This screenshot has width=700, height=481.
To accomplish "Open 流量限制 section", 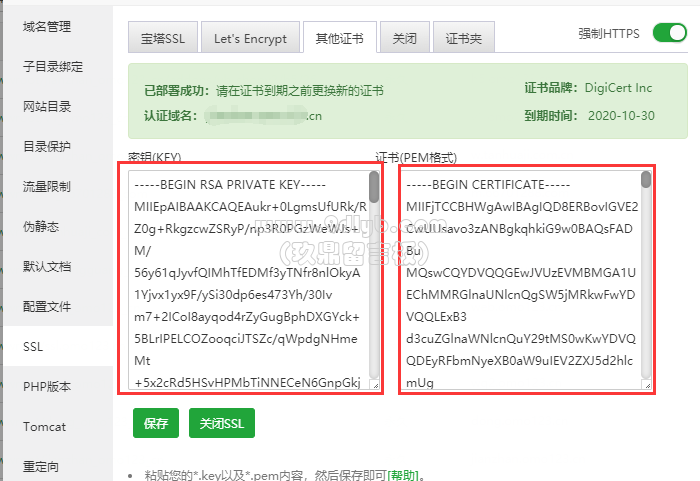I will coord(47,187).
